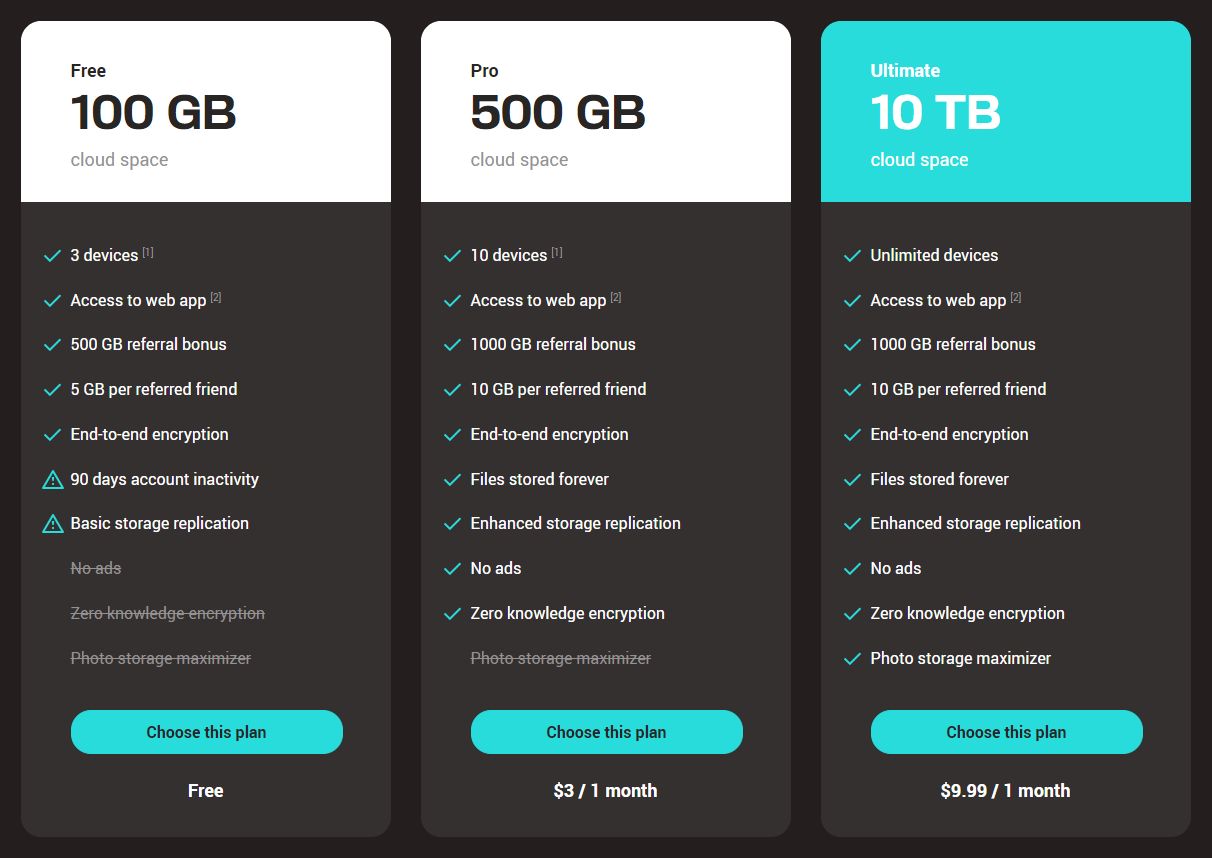
Task: Click the Ultimate plan Photo storage maximizer checkmark
Action: [852, 659]
